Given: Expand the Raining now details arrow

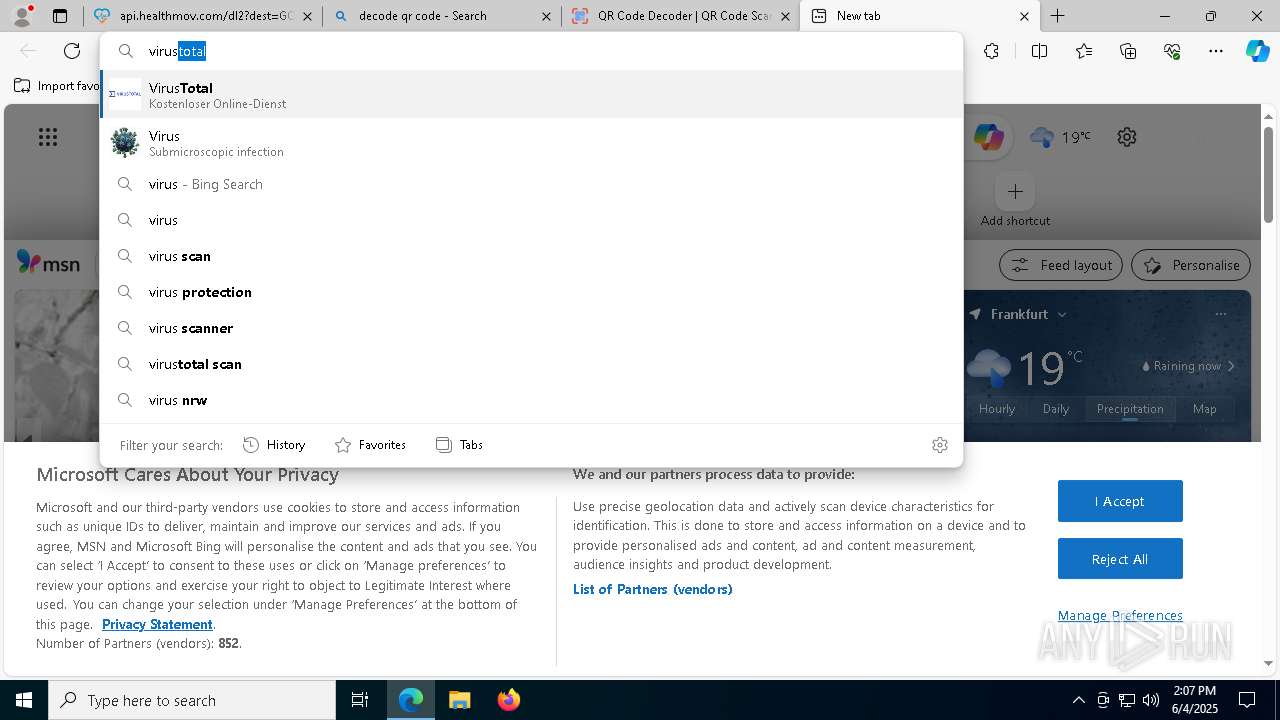Looking at the screenshot, I should pyautogui.click(x=1231, y=366).
